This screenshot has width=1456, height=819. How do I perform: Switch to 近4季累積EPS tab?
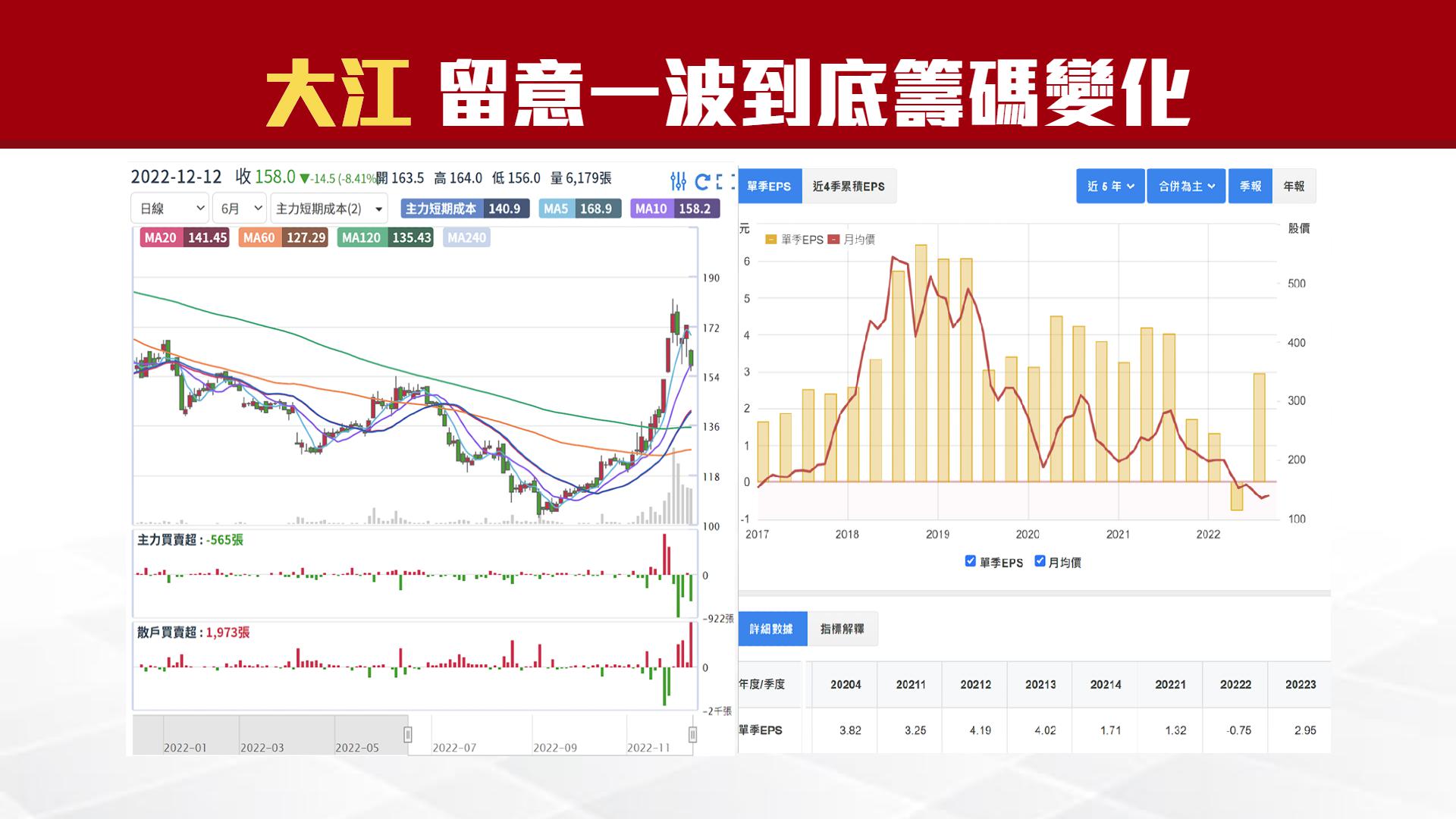click(x=849, y=187)
